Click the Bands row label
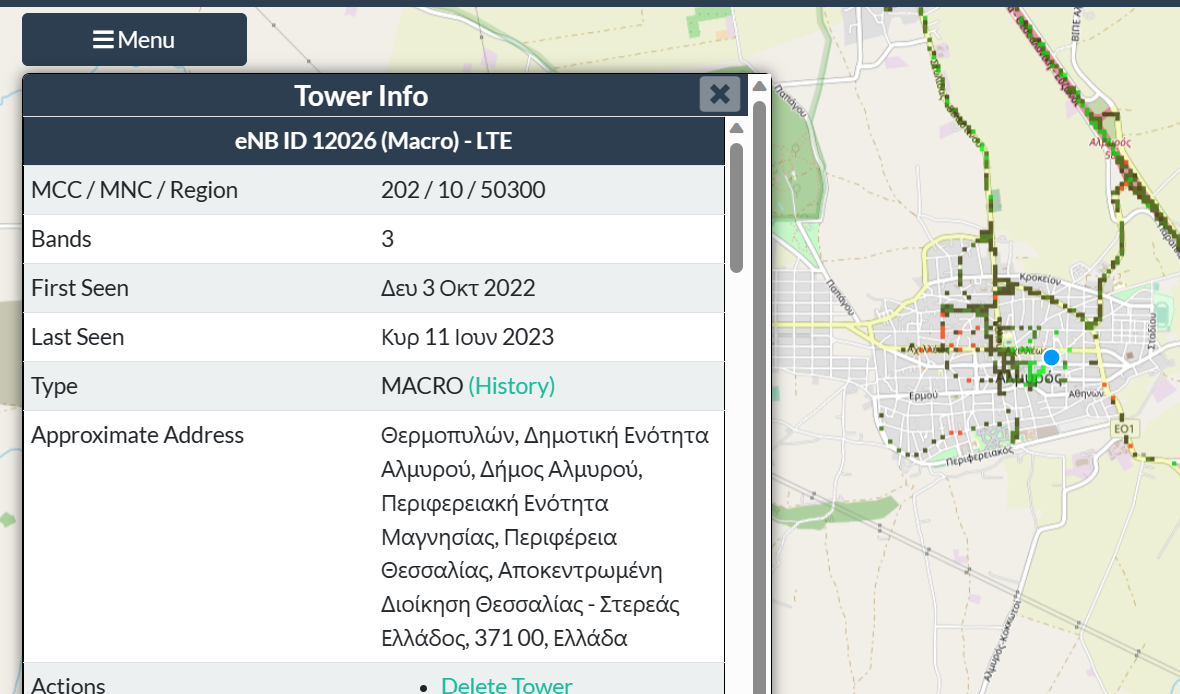This screenshot has height=694, width=1180. click(61, 239)
